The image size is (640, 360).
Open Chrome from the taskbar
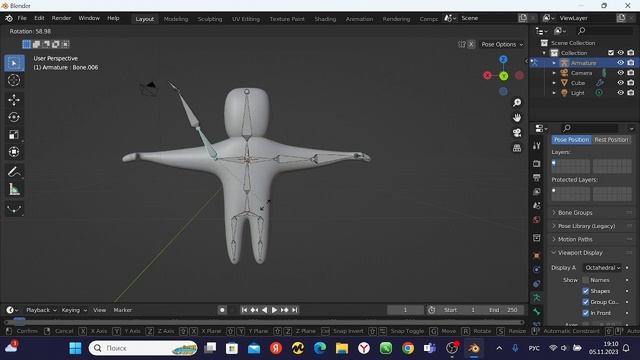click(408, 348)
